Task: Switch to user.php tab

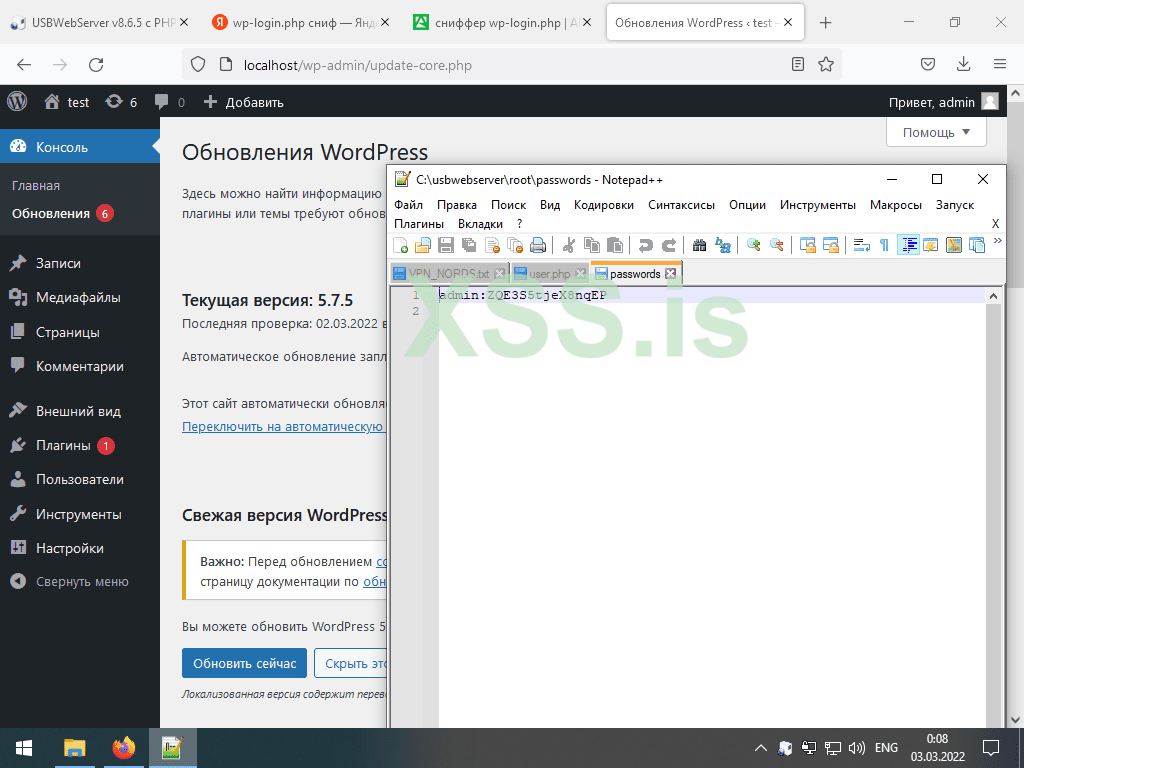Action: click(x=549, y=273)
